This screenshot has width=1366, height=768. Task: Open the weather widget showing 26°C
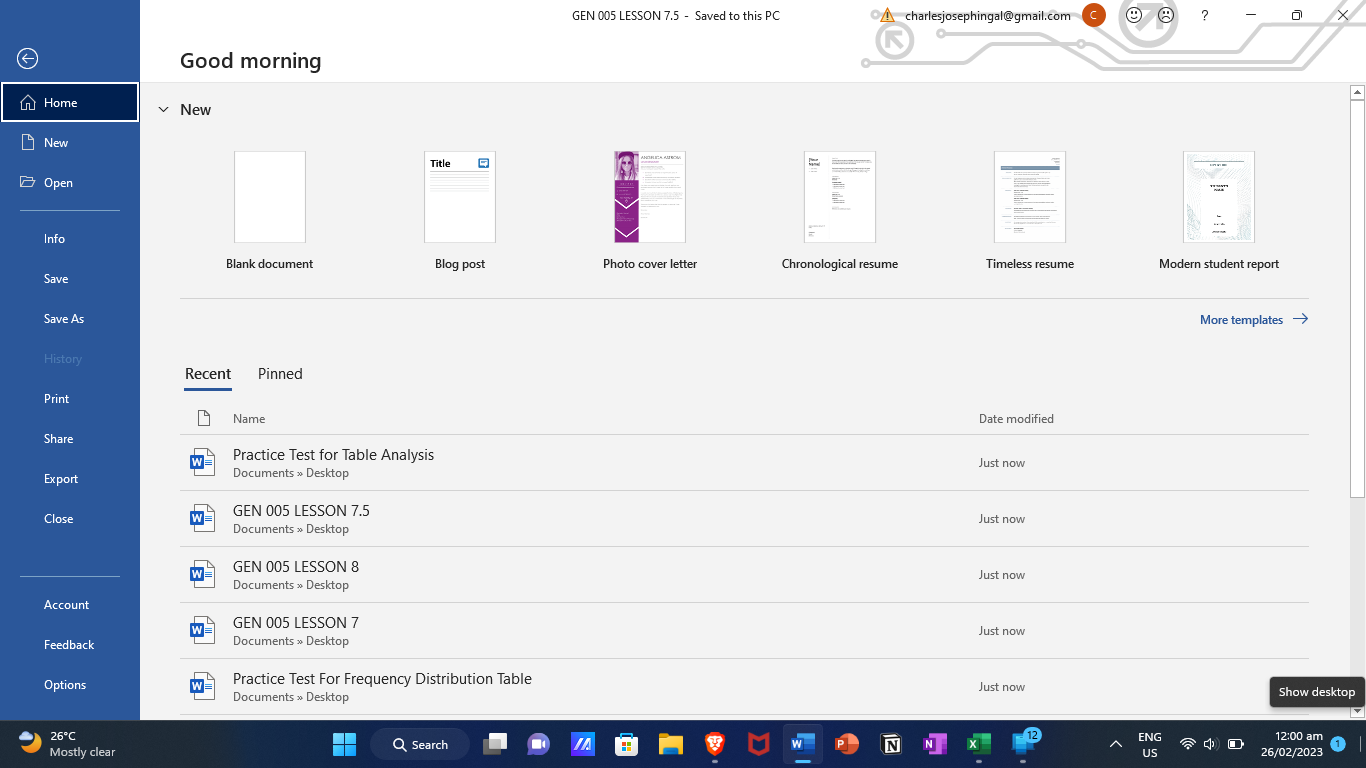68,744
